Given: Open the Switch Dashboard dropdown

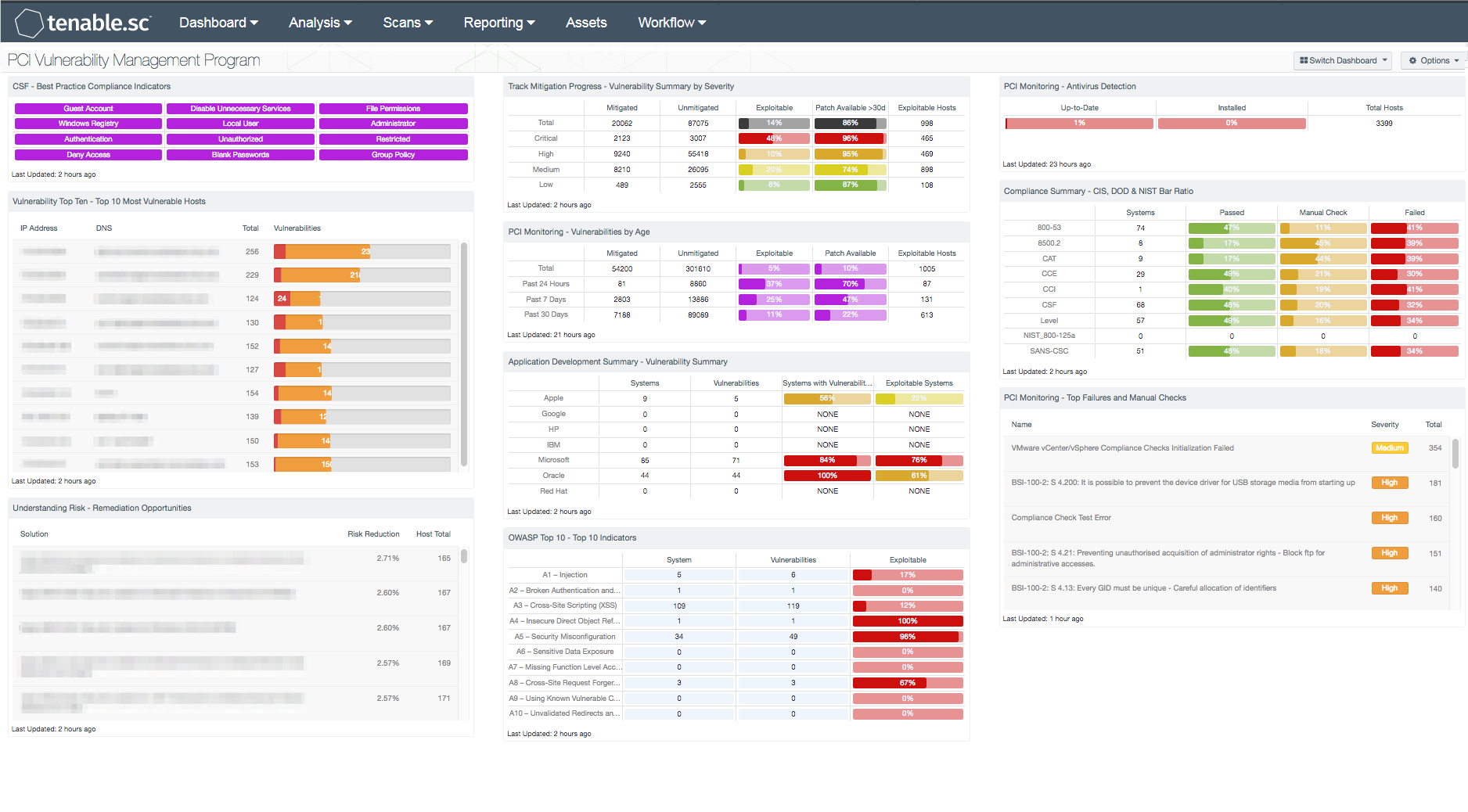Looking at the screenshot, I should (x=1343, y=60).
